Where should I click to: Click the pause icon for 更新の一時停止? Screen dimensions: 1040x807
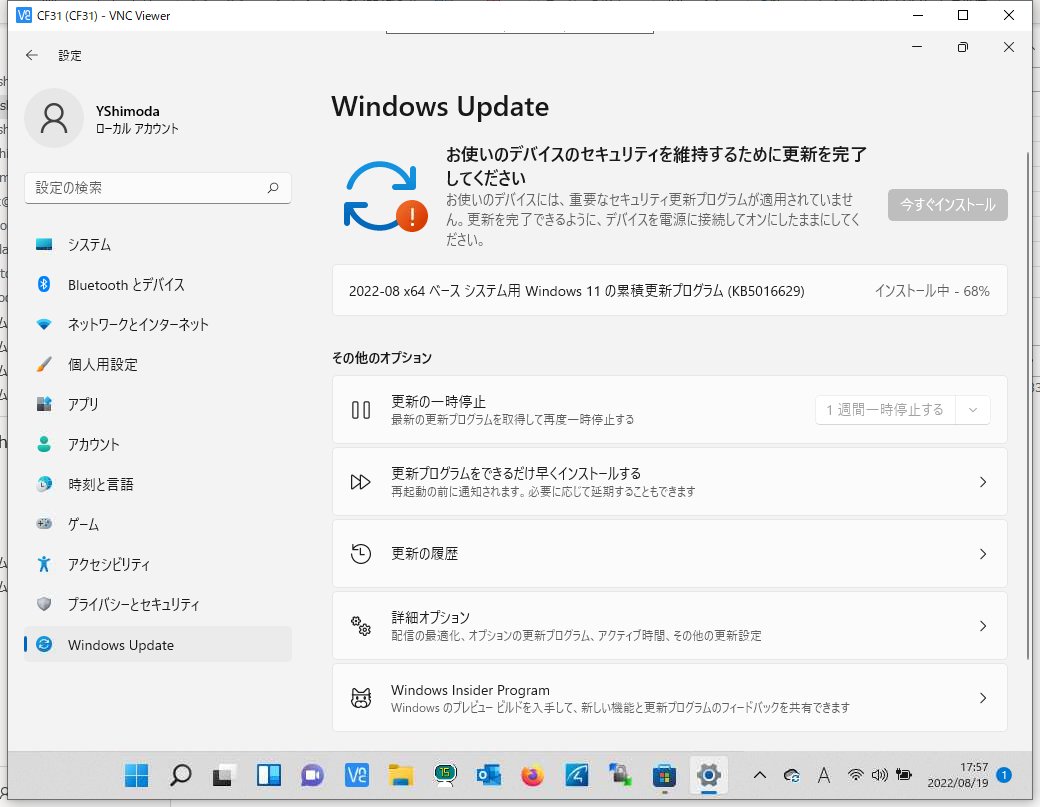[x=361, y=410]
